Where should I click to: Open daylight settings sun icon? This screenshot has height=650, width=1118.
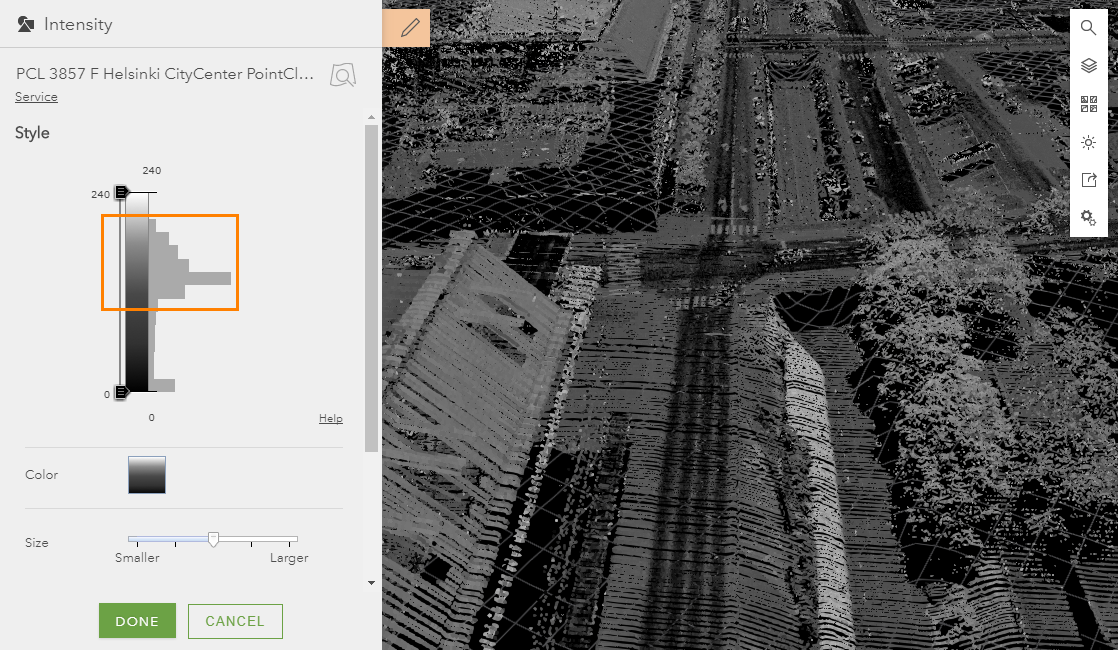pos(1088,143)
